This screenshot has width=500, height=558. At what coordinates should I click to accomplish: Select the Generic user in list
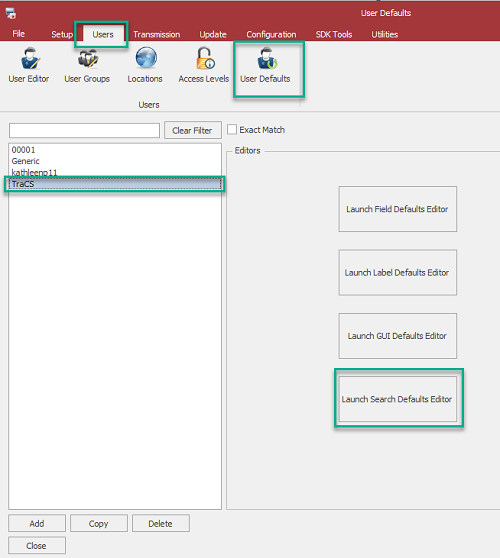115,161
